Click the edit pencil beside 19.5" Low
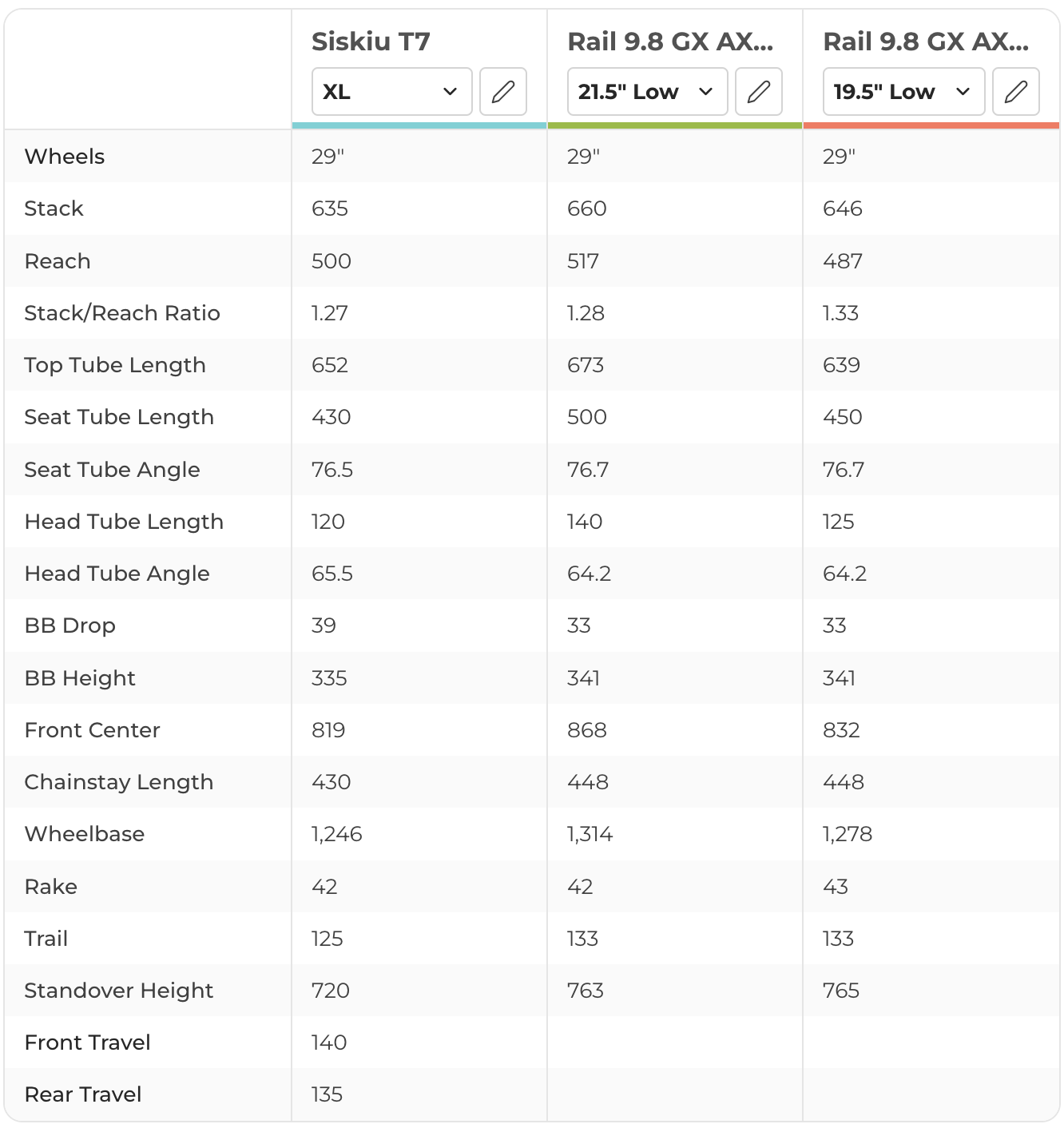1064x1128 pixels. point(1015,92)
